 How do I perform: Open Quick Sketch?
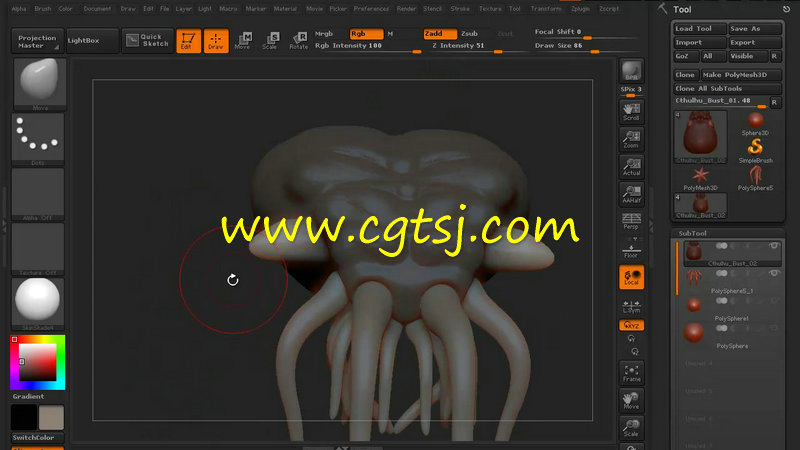coord(147,41)
